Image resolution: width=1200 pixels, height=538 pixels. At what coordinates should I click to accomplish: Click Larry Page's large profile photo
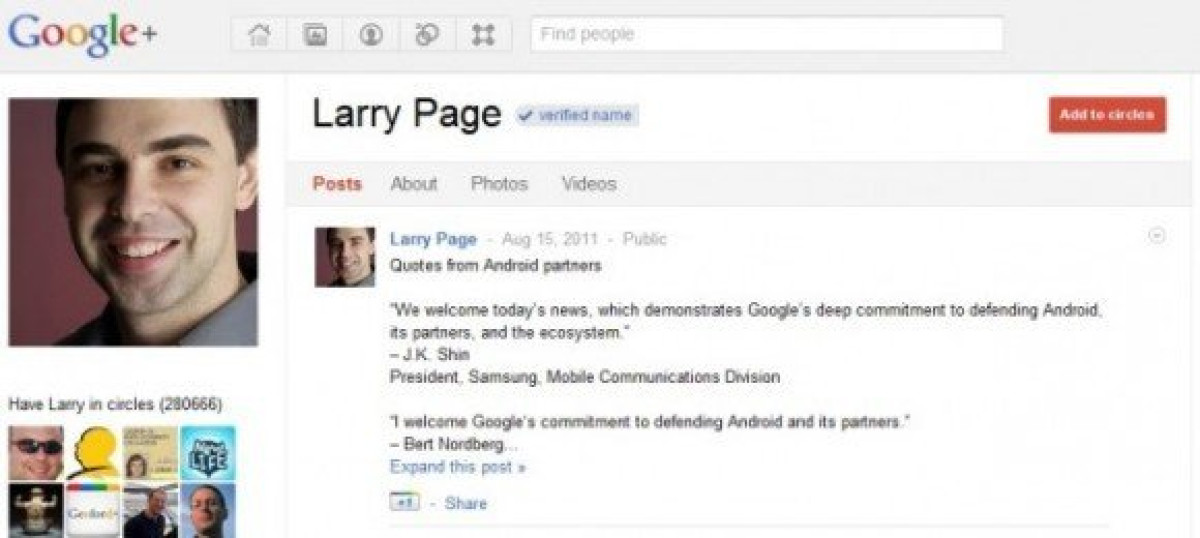[x=133, y=222]
